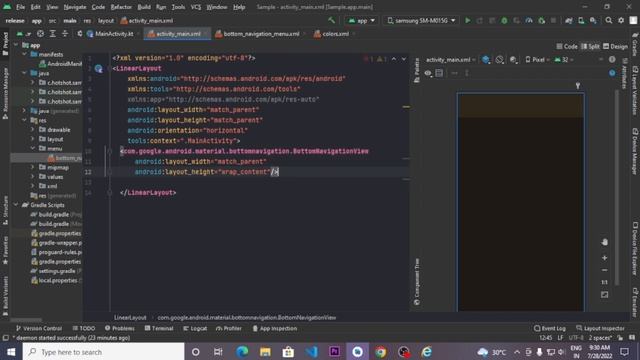Open the samsung SM-M015G device dropdown
Viewport: 640px width, 360px height.
pyautogui.click(x=421, y=20)
